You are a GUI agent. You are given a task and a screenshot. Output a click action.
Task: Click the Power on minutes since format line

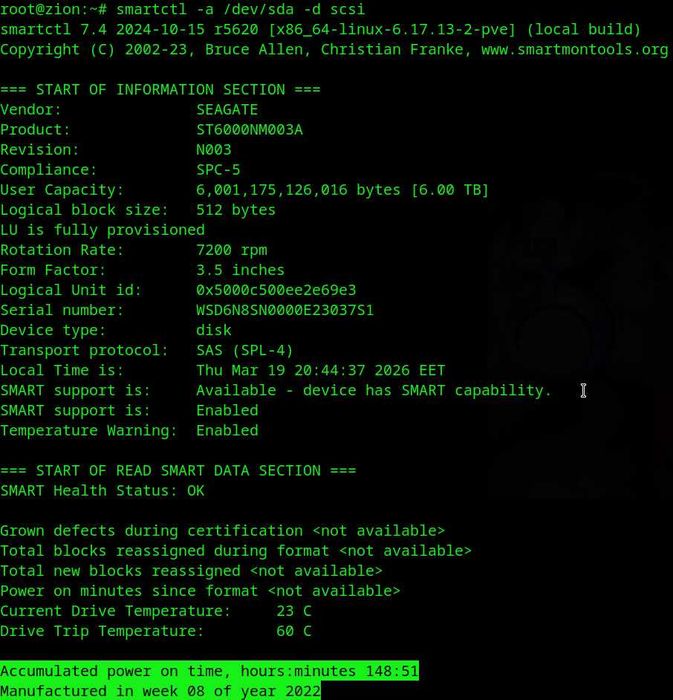click(200, 591)
